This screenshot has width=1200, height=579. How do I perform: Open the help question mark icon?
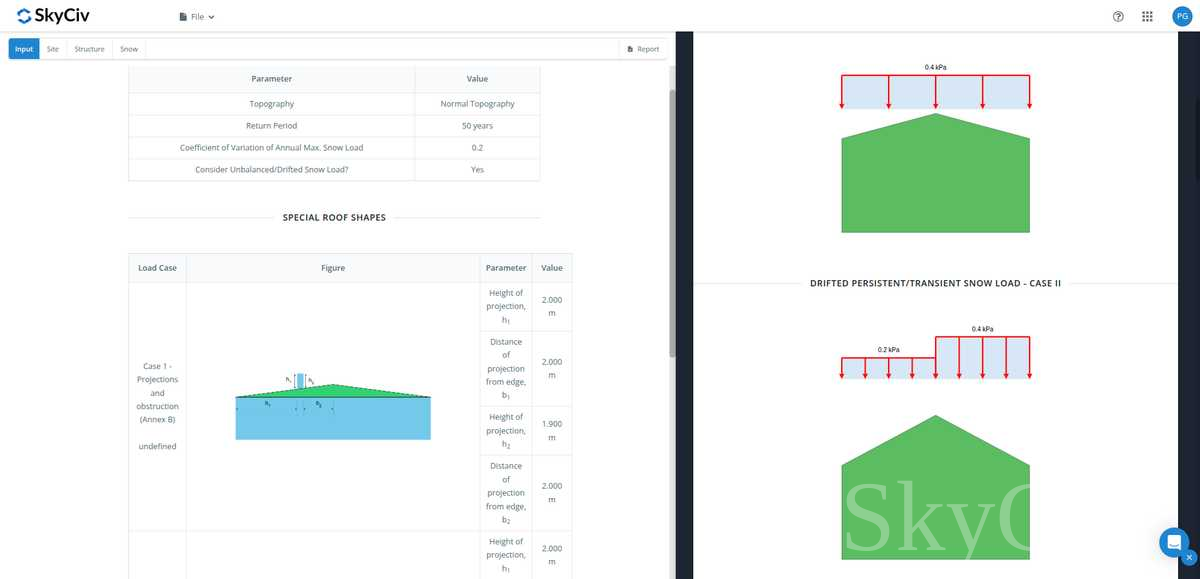coord(1118,17)
